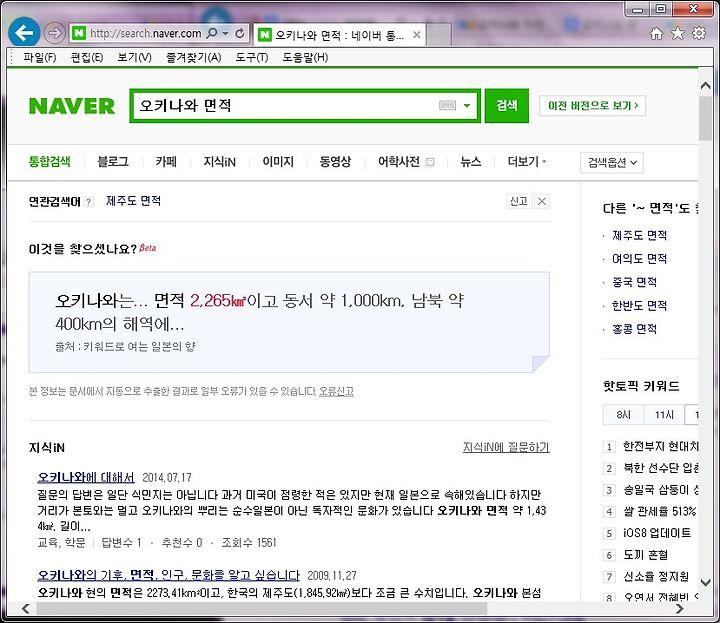Select the 통합검색 tab
Image resolution: width=720 pixels, height=623 pixels.
50,162
